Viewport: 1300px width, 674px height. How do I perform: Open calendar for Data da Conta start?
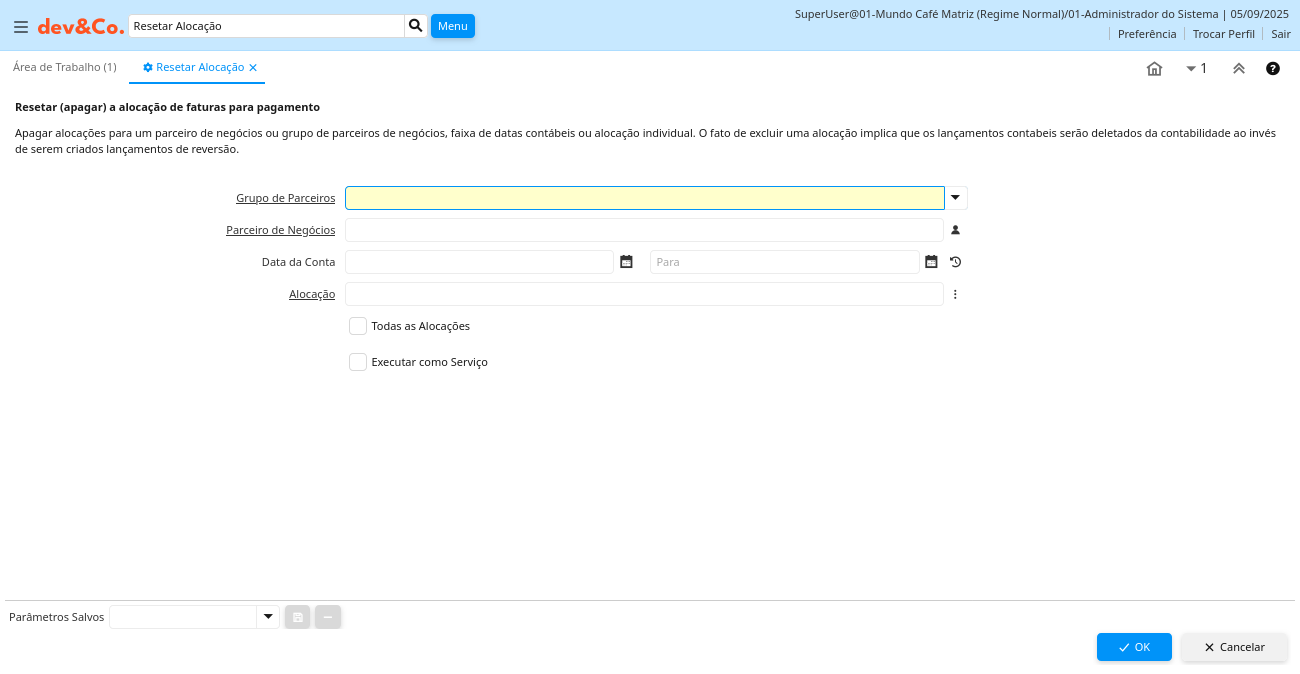point(626,262)
